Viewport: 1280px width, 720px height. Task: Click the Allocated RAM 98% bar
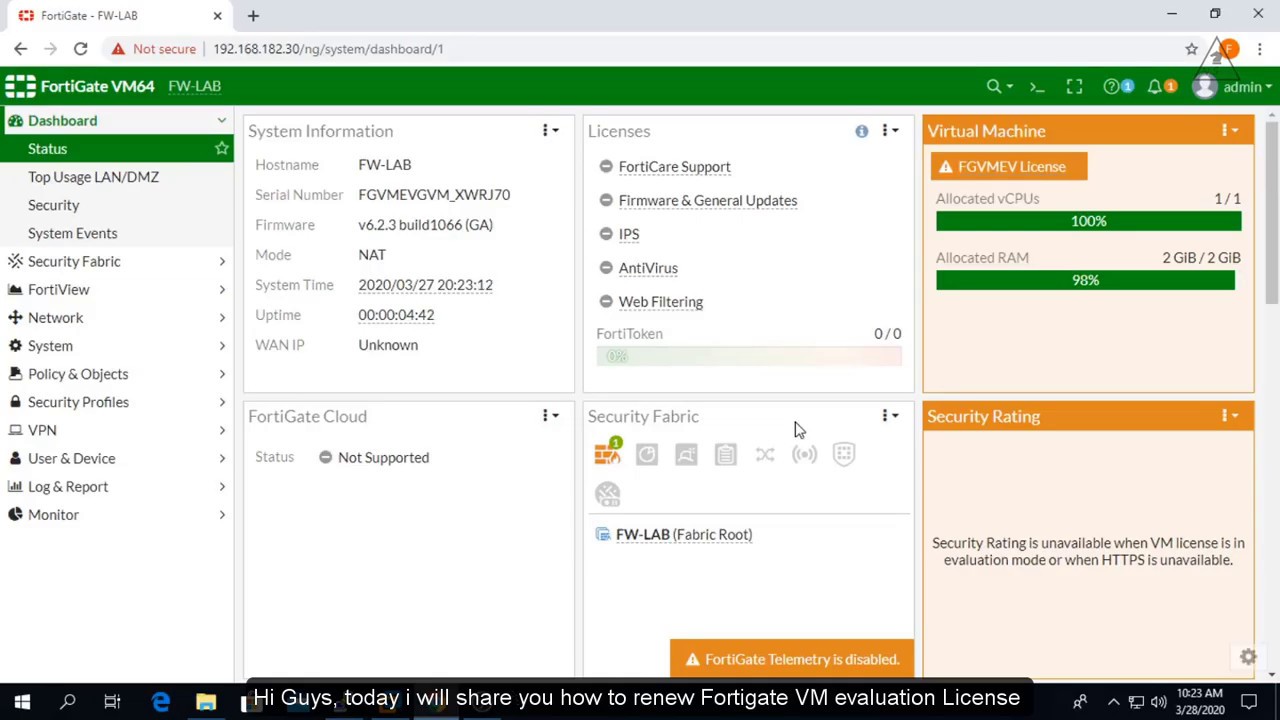pyautogui.click(x=1086, y=280)
